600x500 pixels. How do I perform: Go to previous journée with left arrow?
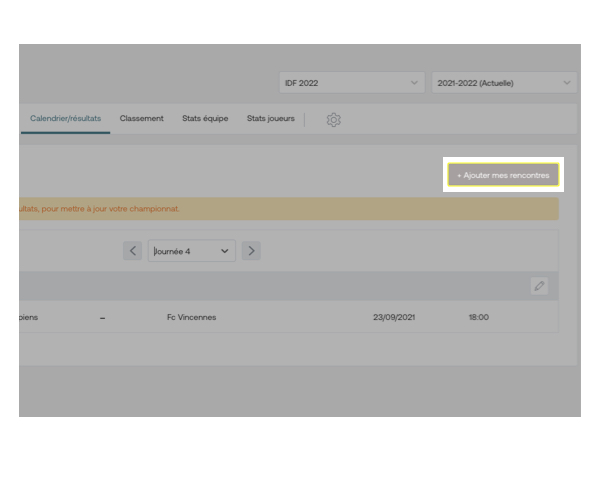132,251
